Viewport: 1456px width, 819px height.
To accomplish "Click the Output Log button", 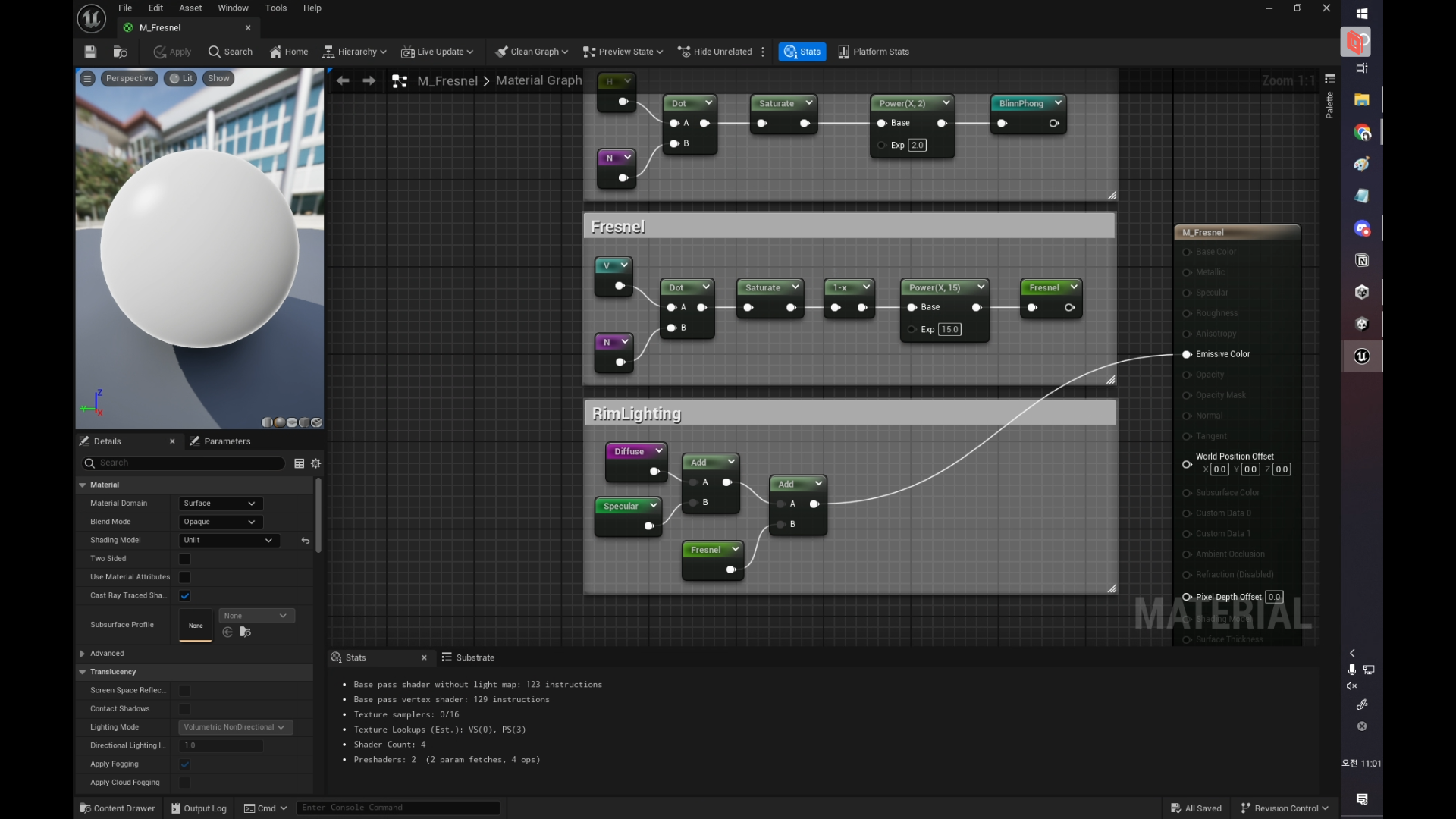I will pos(199,808).
